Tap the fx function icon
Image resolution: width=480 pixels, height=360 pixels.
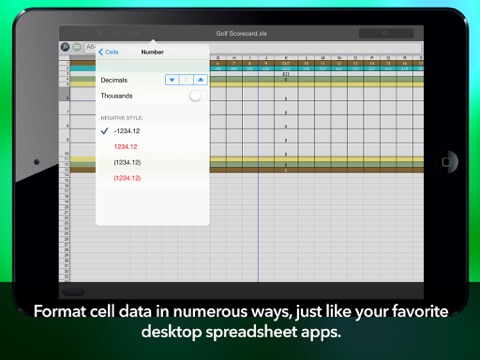(65, 47)
